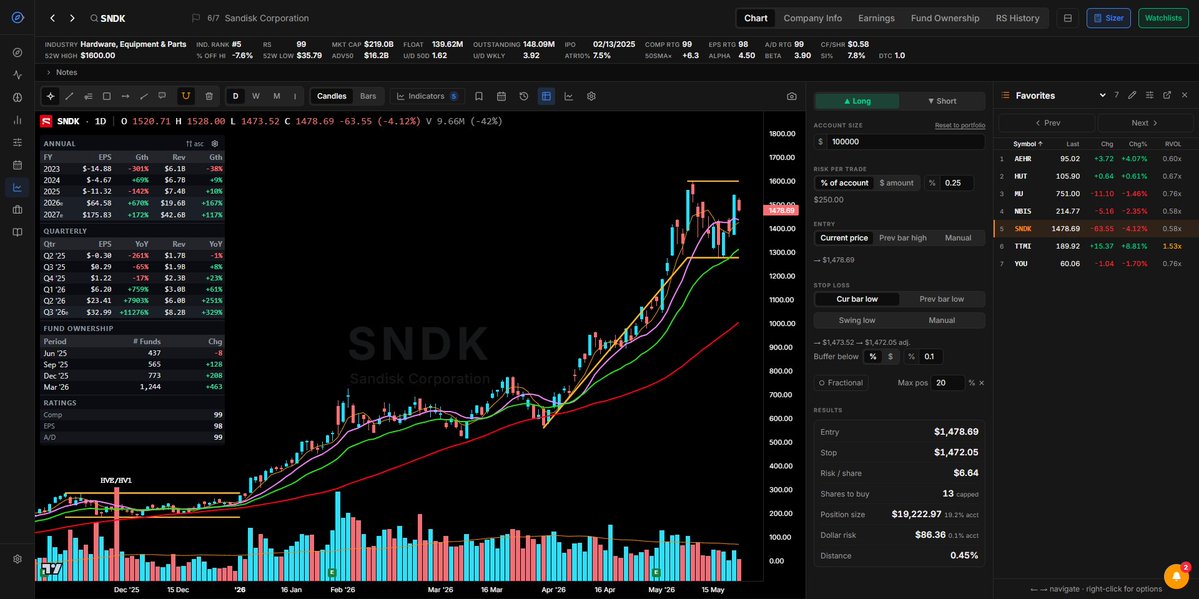This screenshot has height=599, width=1199.
Task: Click the flag icon next to 6/7
Action: click(x=196, y=18)
